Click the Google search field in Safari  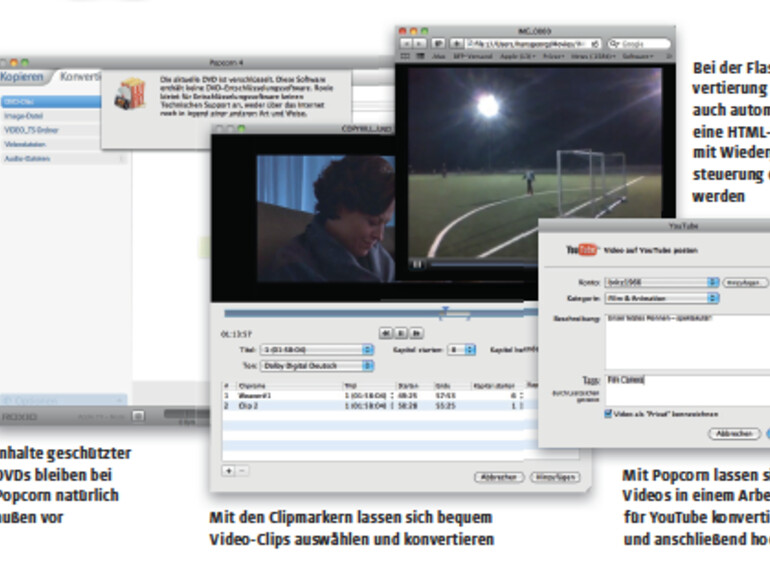pyautogui.click(x=639, y=44)
